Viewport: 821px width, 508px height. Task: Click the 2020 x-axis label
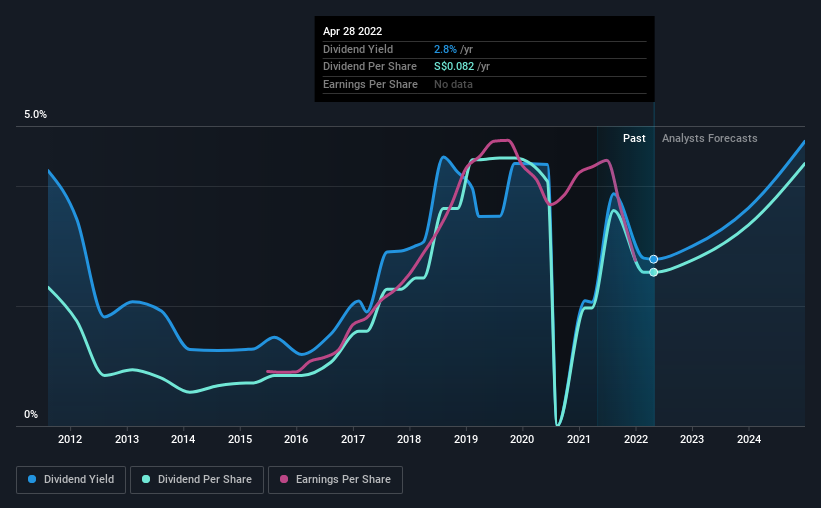point(522,439)
